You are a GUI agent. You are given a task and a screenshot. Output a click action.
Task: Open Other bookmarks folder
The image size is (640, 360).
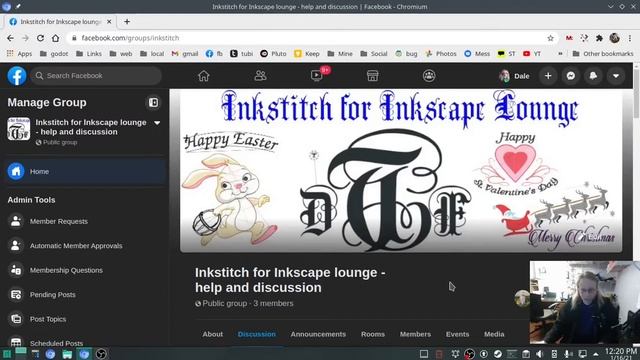603,53
